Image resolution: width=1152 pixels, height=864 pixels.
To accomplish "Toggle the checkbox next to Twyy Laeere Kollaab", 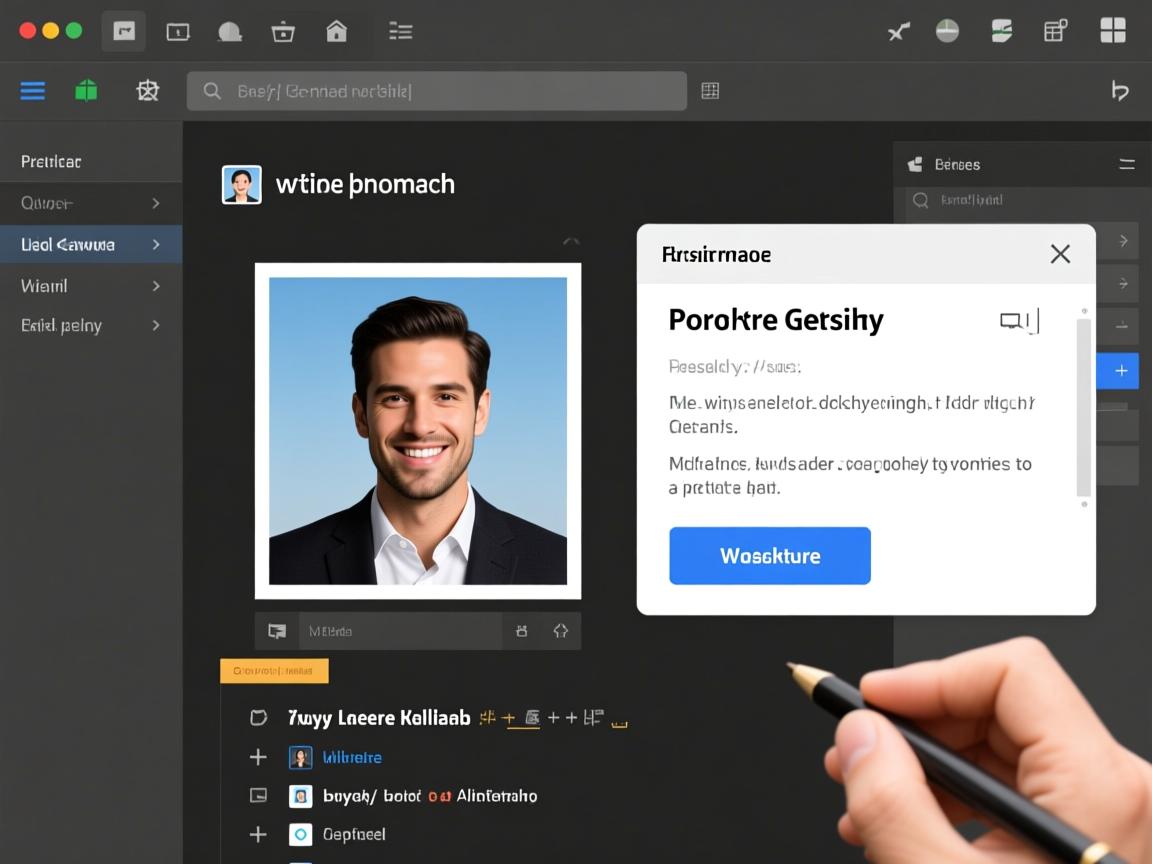I will (x=258, y=717).
